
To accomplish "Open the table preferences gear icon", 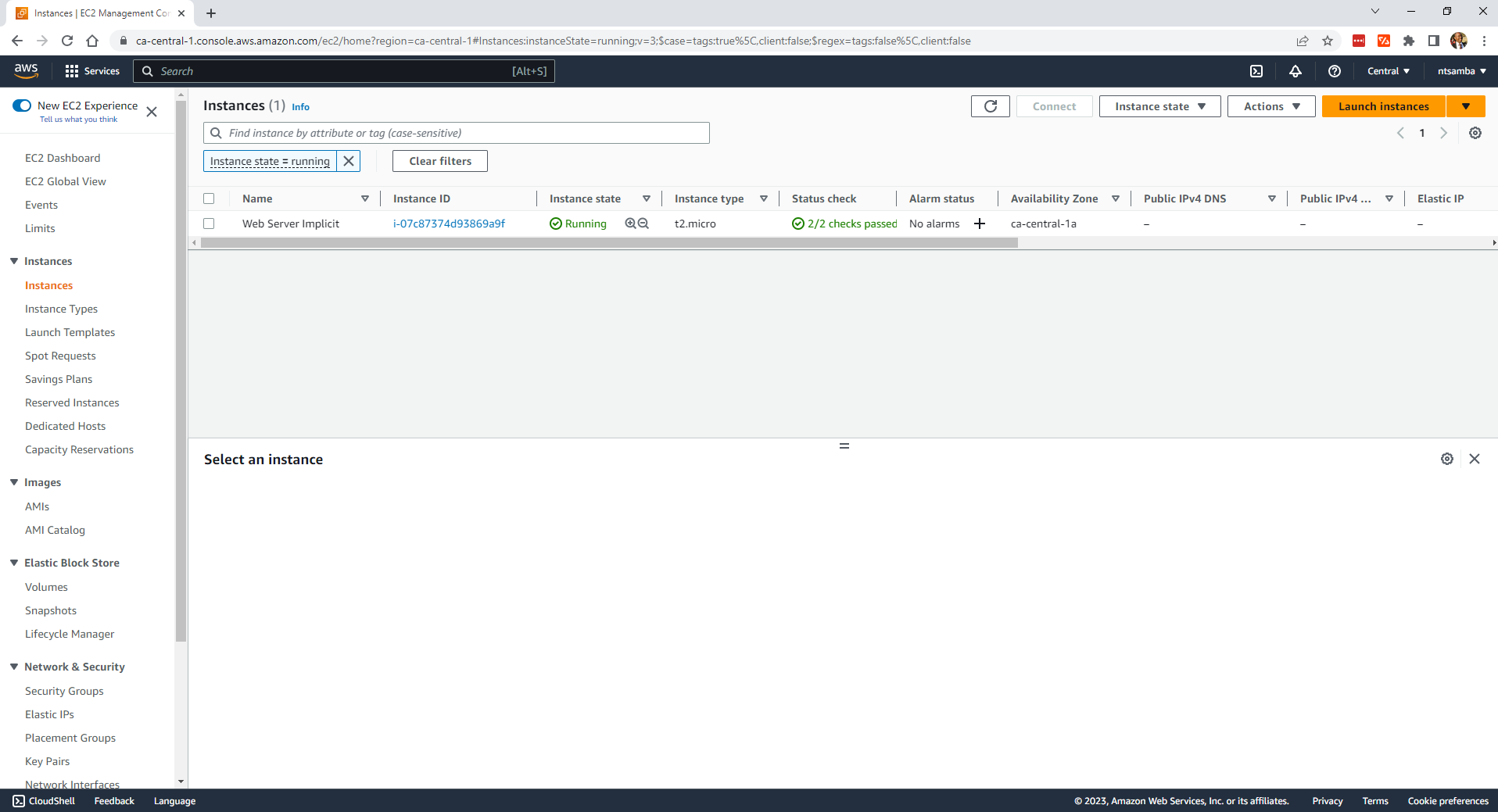I will pos(1475,133).
